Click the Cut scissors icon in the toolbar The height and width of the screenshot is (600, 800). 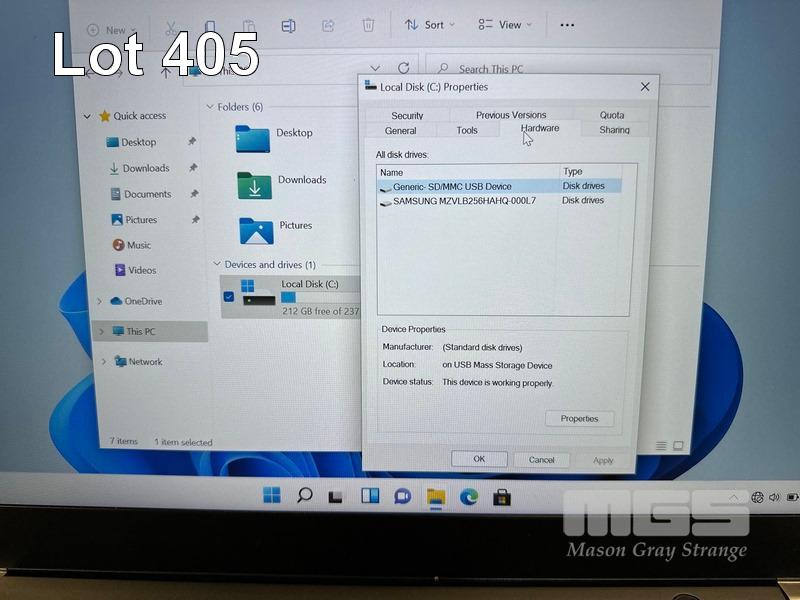(x=170, y=27)
